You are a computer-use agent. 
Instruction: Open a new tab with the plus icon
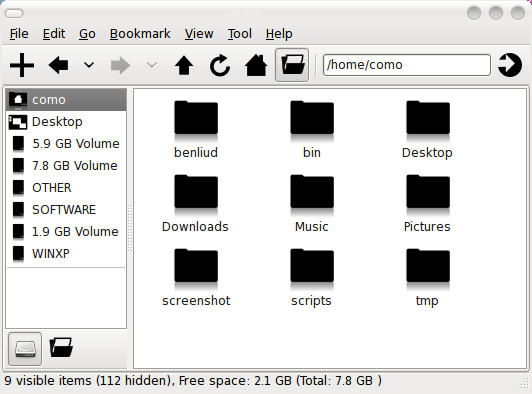click(22, 65)
